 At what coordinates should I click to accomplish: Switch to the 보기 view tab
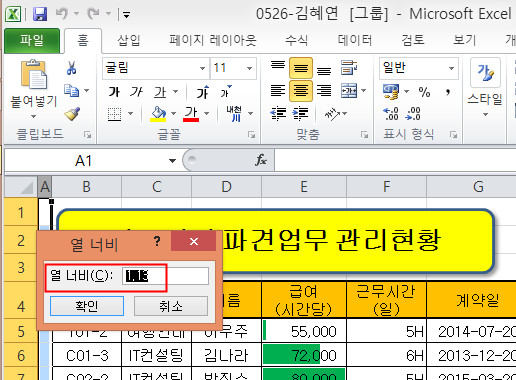click(x=465, y=41)
